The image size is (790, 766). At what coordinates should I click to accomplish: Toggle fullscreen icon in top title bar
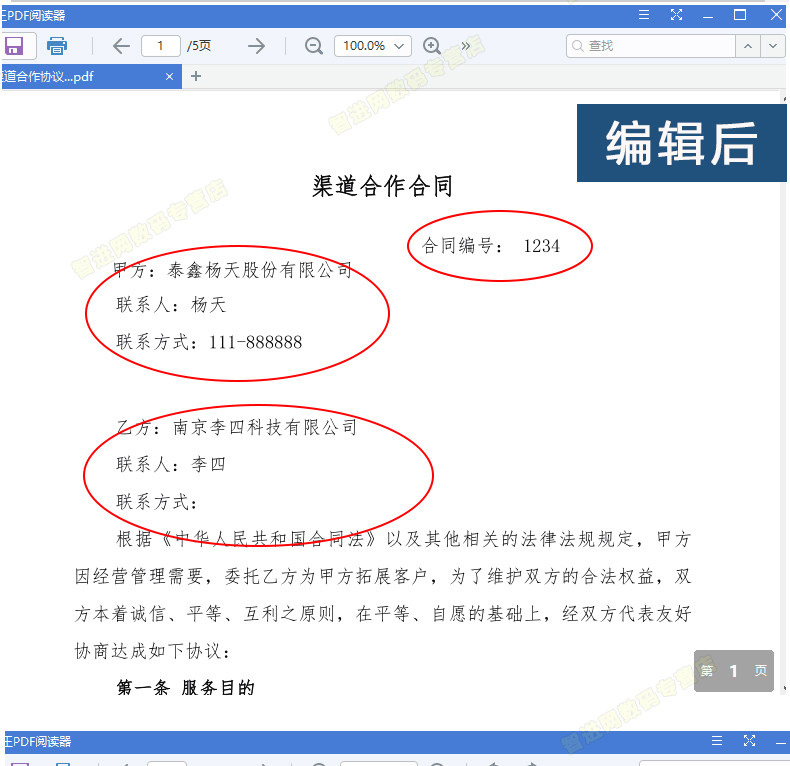point(676,15)
